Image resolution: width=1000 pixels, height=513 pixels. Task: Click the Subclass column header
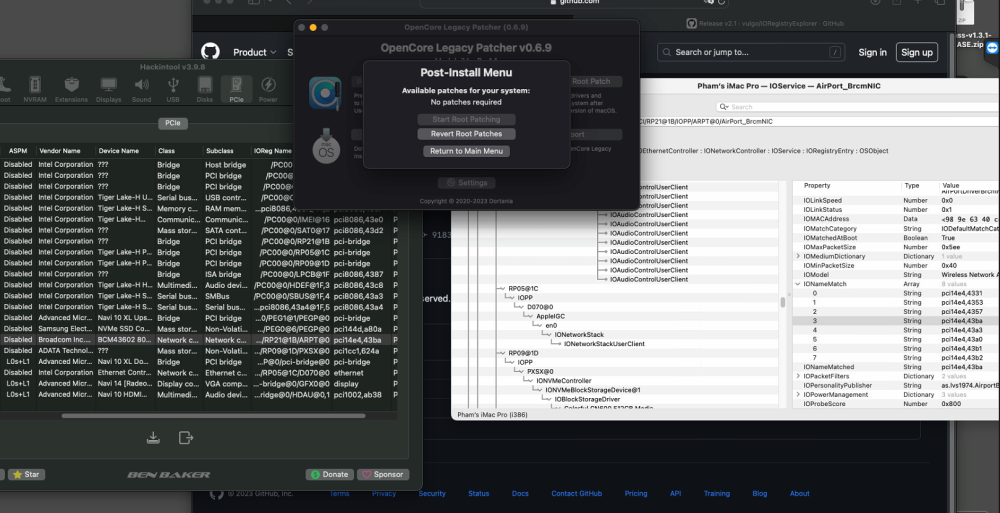tap(219, 151)
